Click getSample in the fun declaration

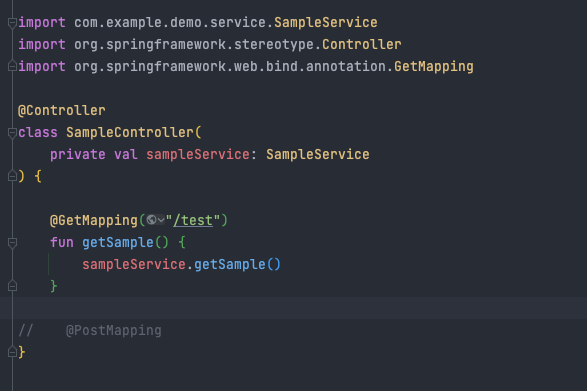coord(118,242)
